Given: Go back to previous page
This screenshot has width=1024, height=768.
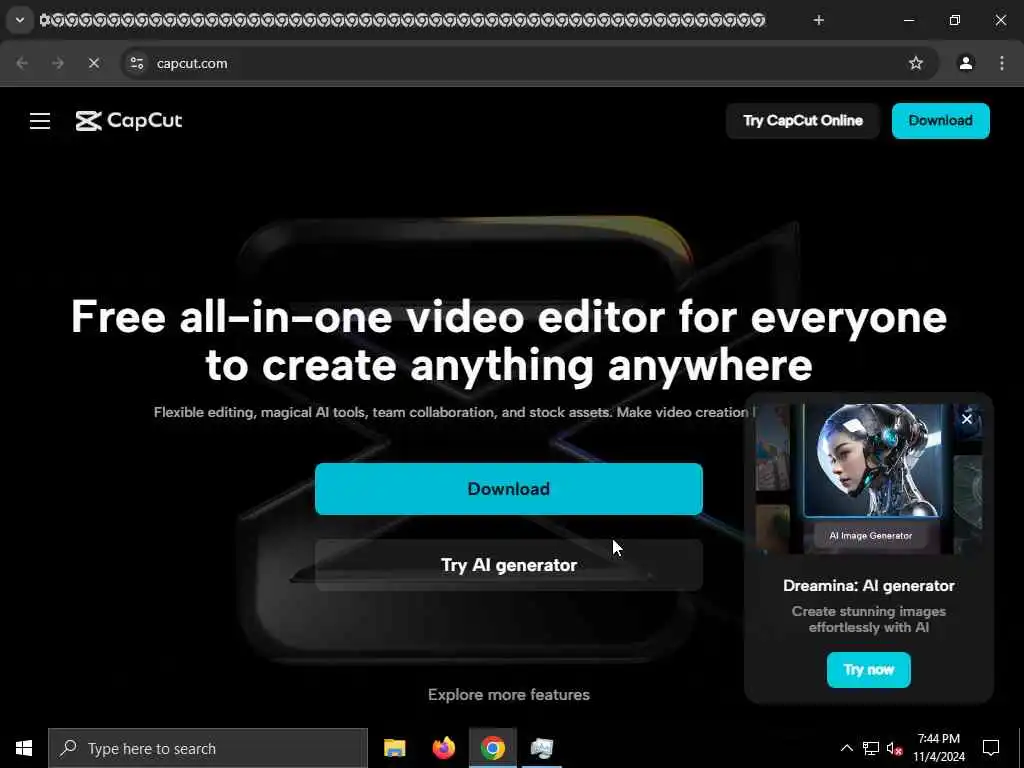Looking at the screenshot, I should pos(22,63).
